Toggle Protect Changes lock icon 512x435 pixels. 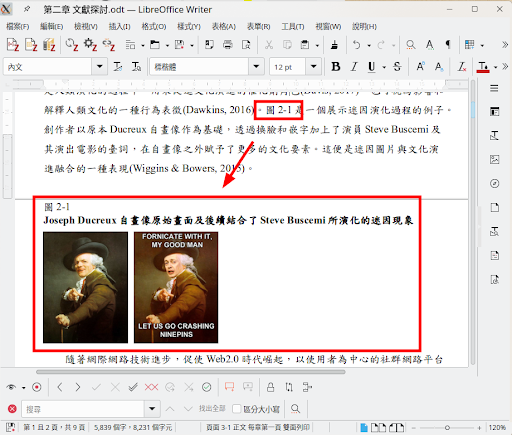point(271,387)
